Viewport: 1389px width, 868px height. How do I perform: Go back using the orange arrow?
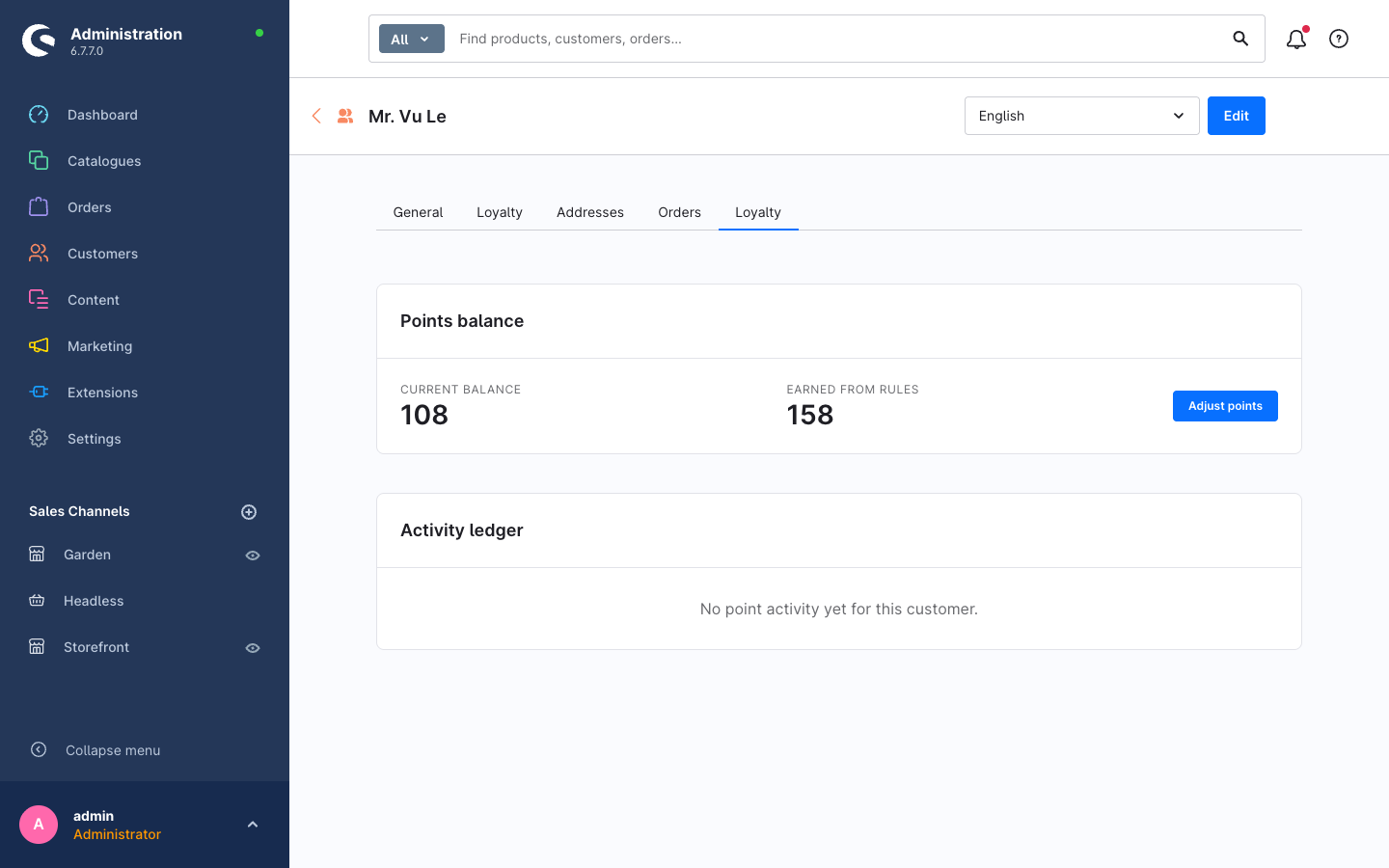click(316, 116)
